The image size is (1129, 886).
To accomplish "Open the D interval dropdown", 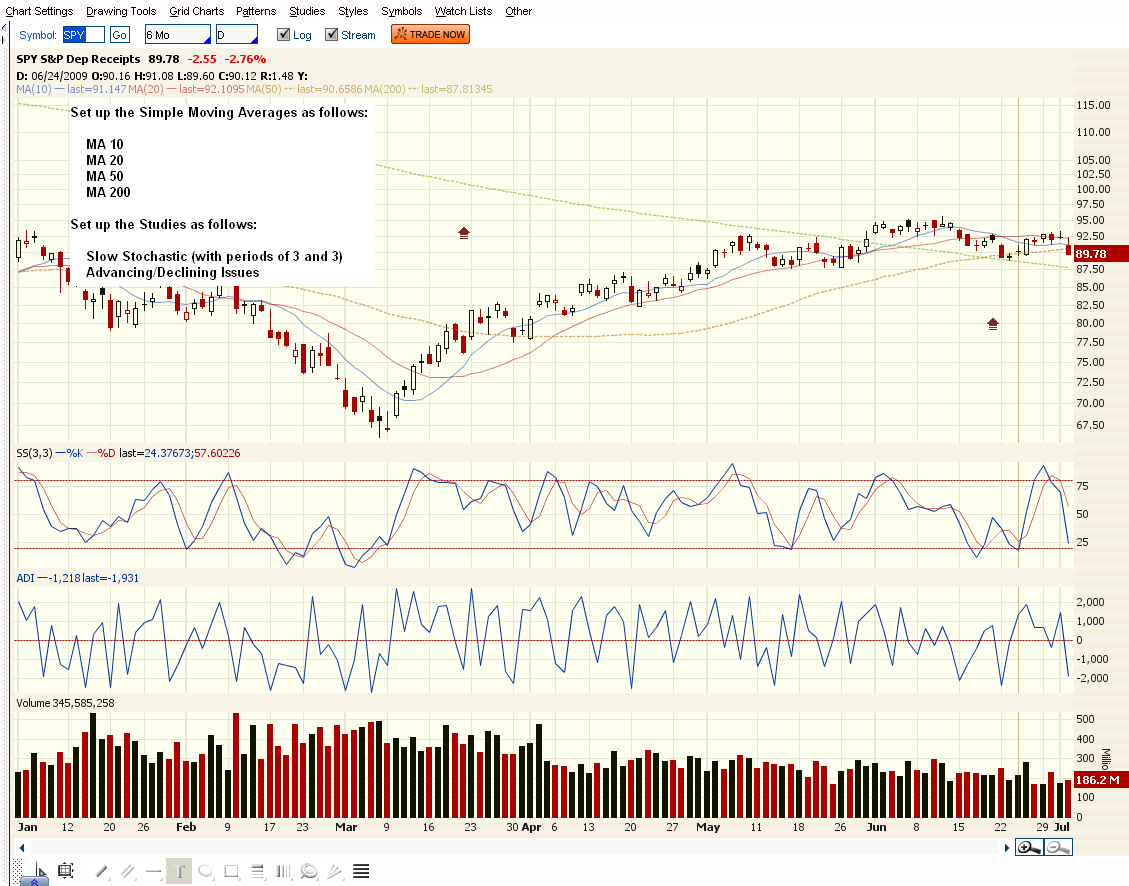I will click(237, 35).
